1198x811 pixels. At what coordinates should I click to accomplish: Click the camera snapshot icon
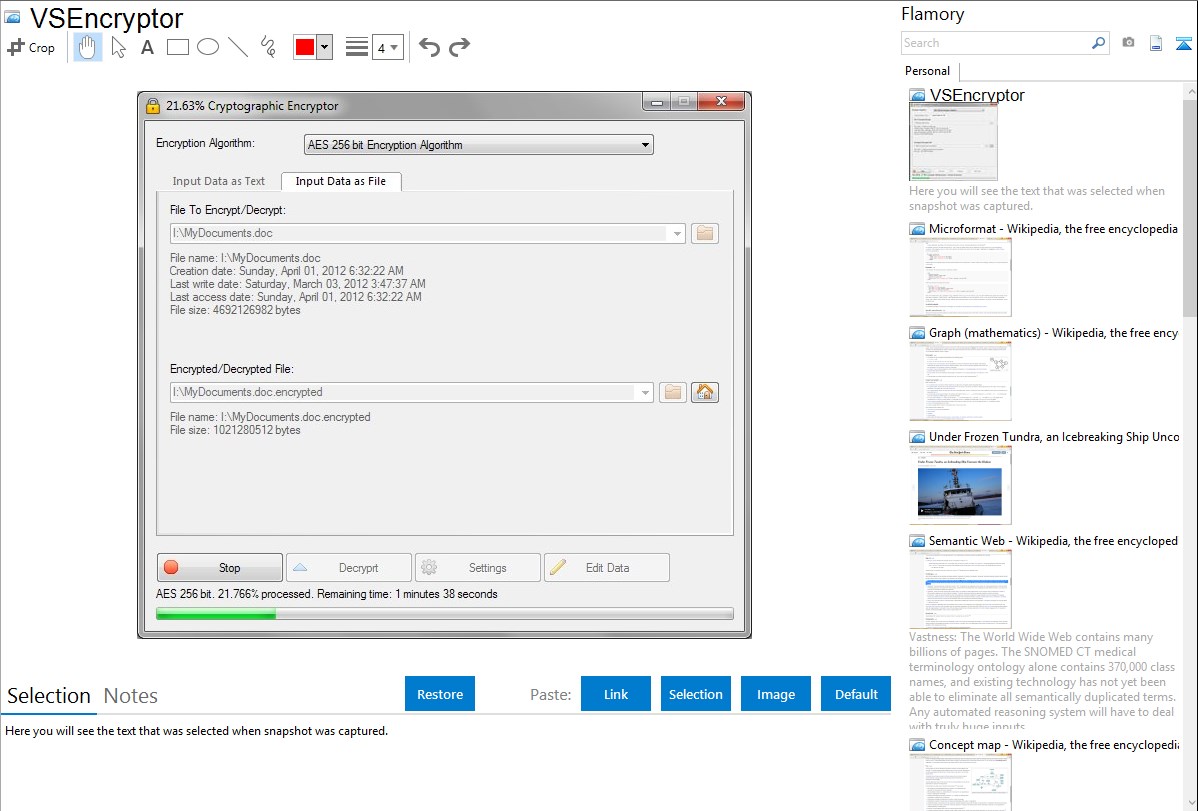1128,43
